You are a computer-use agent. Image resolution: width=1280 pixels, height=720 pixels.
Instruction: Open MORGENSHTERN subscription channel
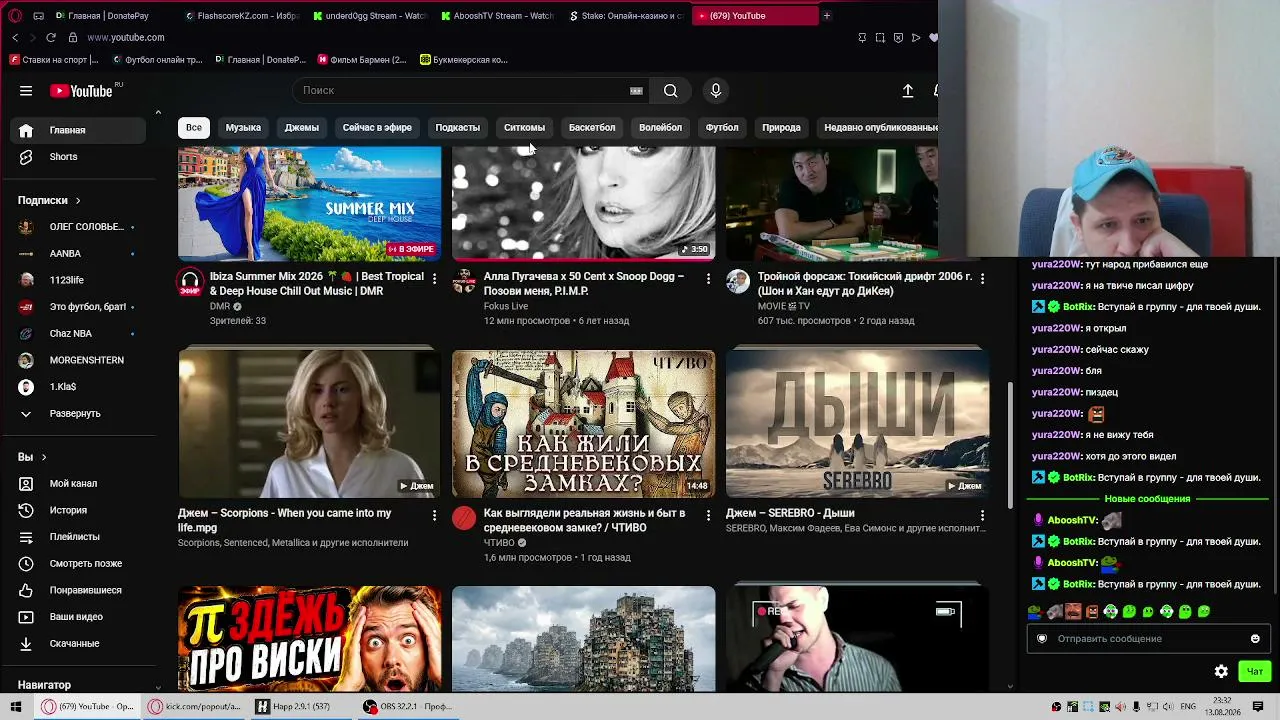[x=80, y=360]
